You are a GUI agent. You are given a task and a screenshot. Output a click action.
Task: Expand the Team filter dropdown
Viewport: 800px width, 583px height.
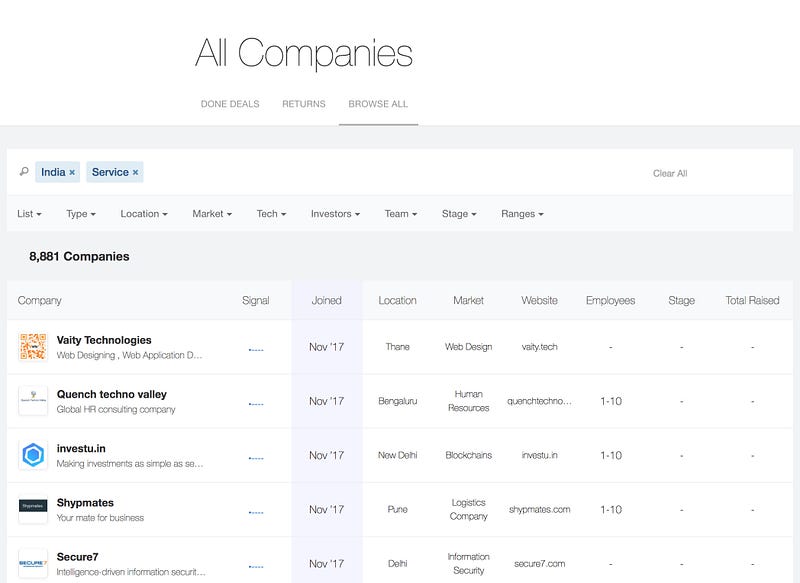(x=401, y=214)
